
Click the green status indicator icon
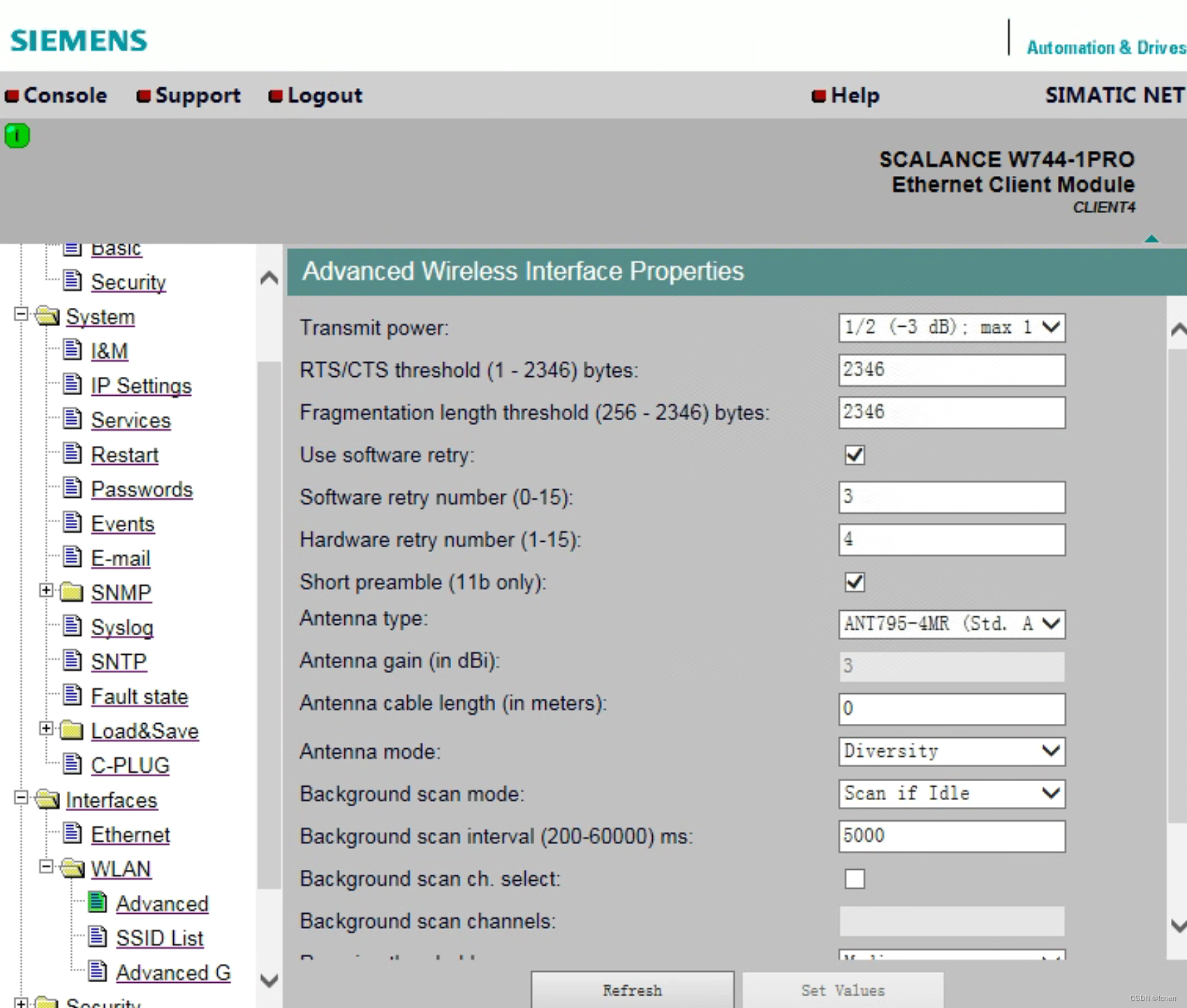point(17,135)
